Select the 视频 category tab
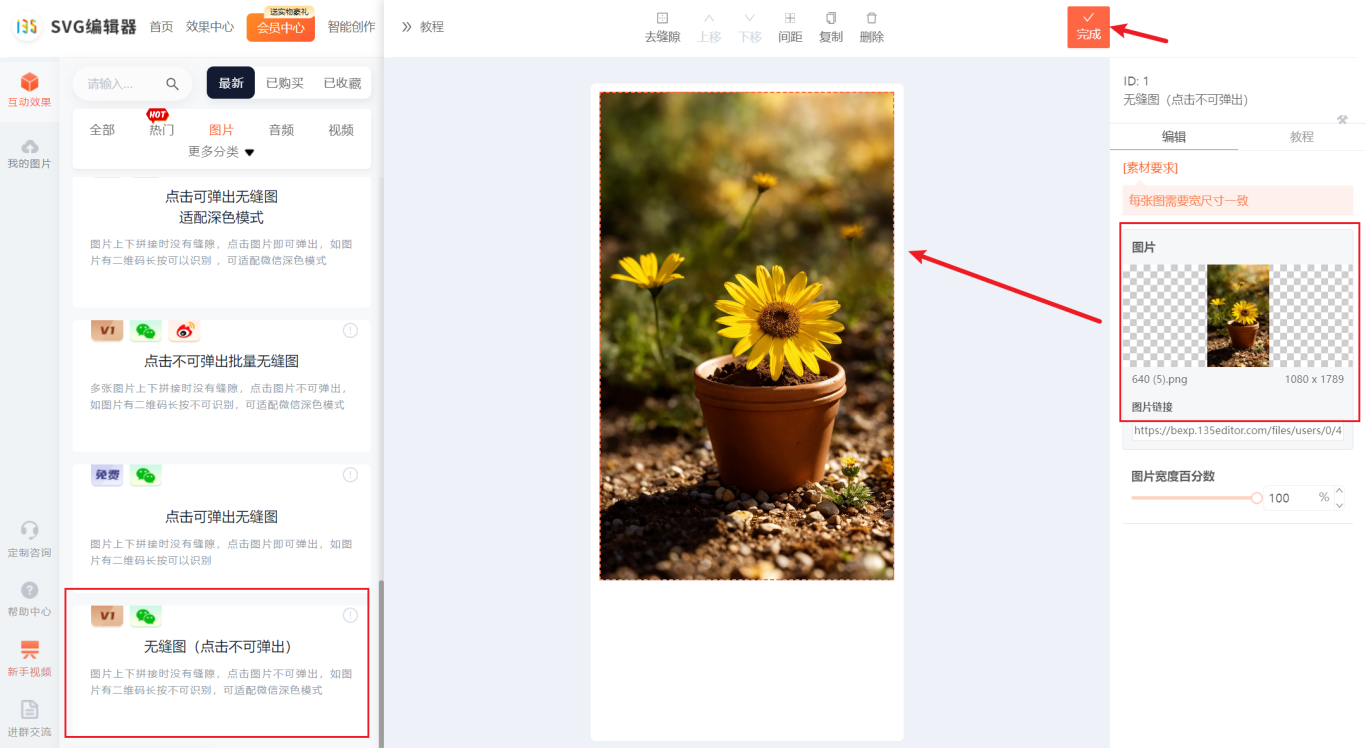Screen dimensions: 1366x748 point(341,130)
